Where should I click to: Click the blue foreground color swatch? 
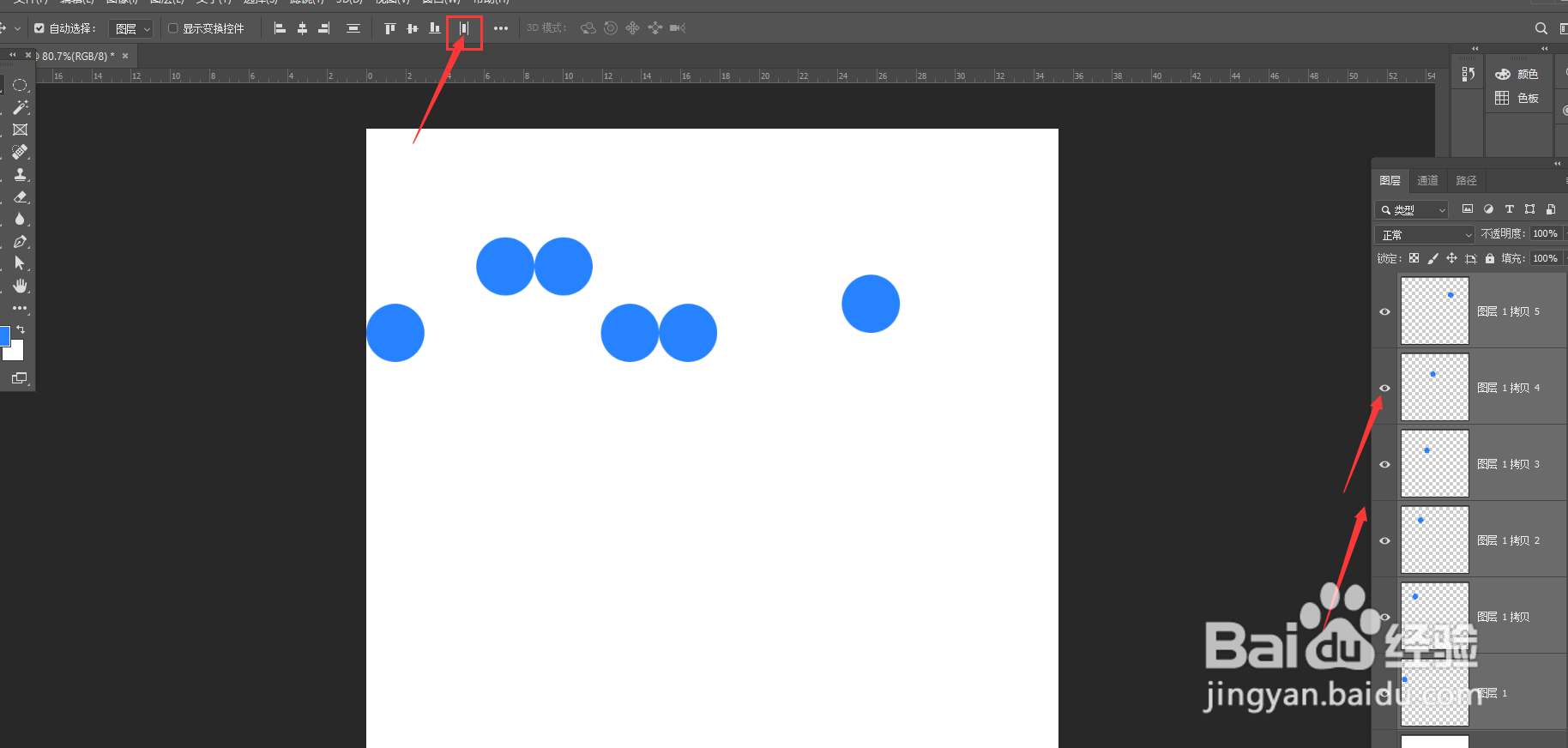[x=3, y=335]
